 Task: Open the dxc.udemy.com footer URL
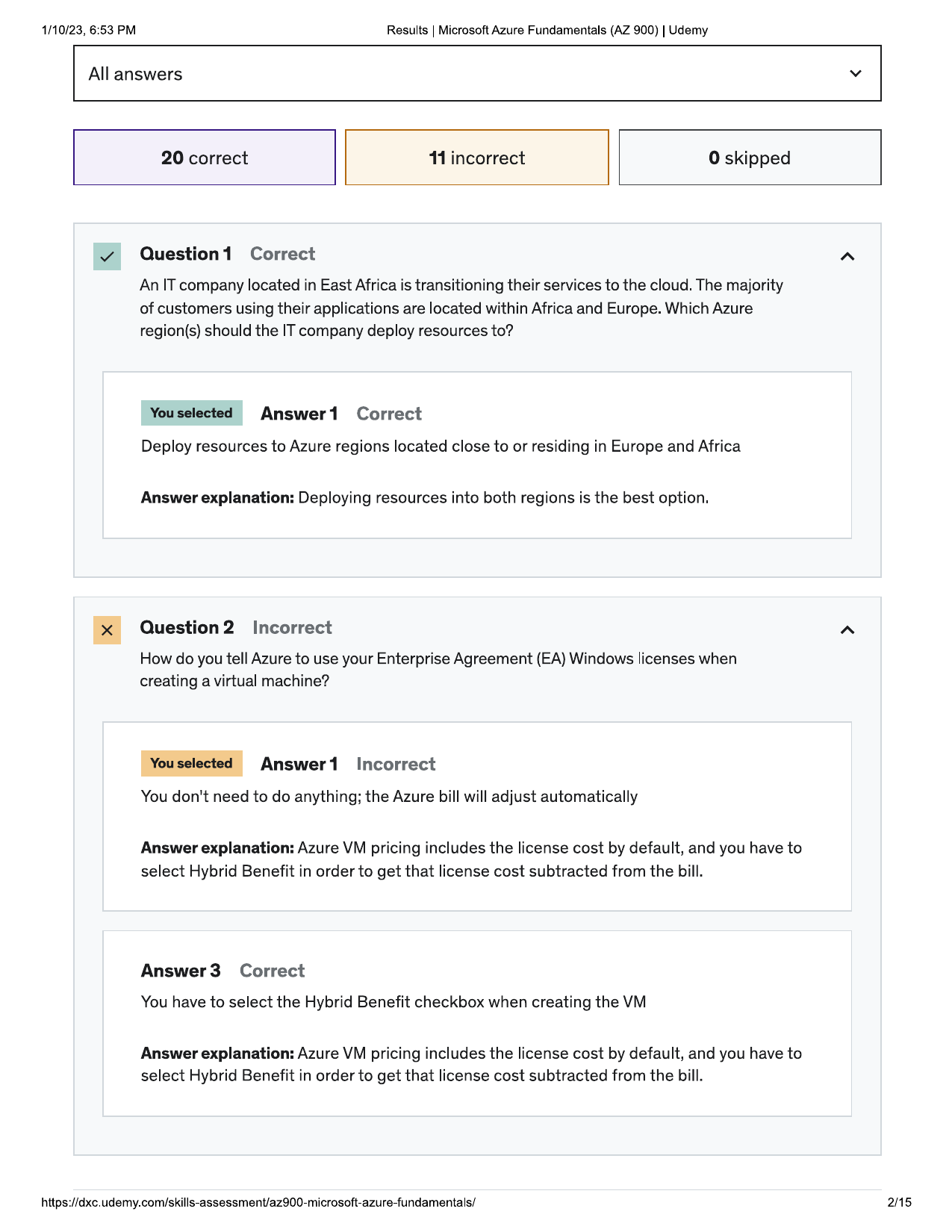coord(258,1202)
